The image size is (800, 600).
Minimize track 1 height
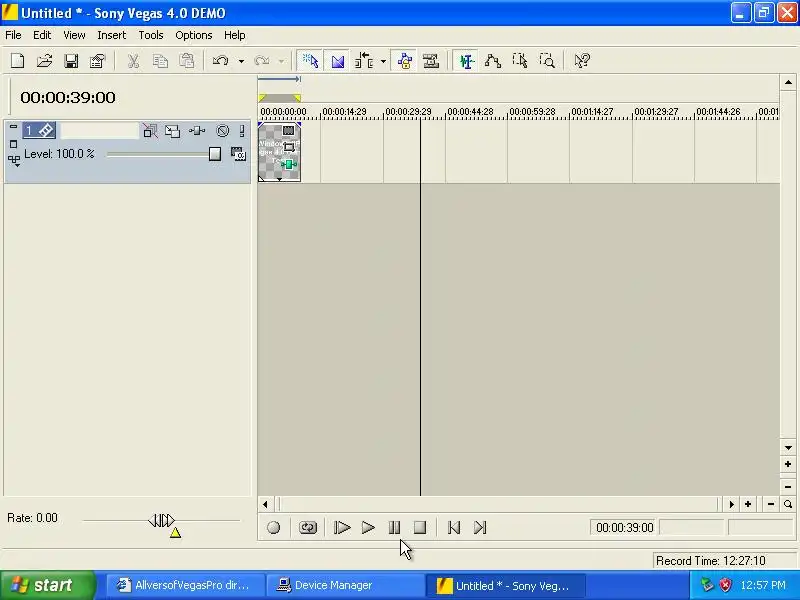(x=13, y=127)
